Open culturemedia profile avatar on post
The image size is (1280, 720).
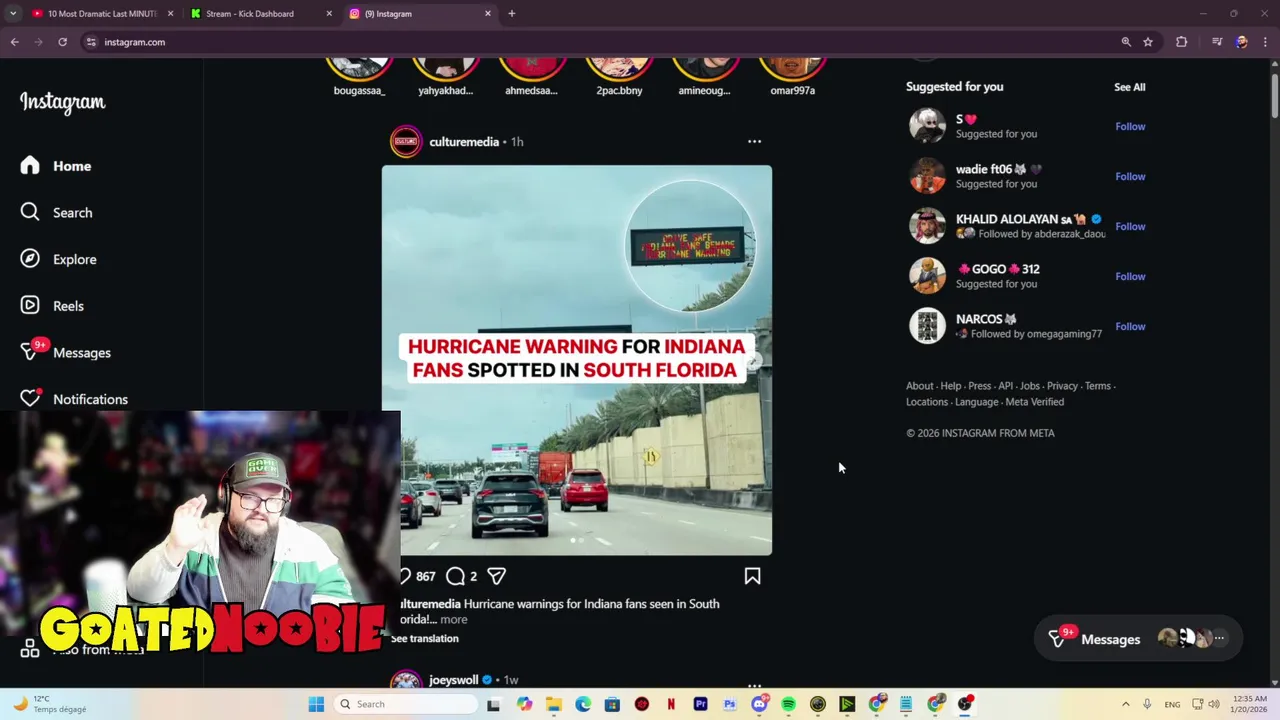406,142
